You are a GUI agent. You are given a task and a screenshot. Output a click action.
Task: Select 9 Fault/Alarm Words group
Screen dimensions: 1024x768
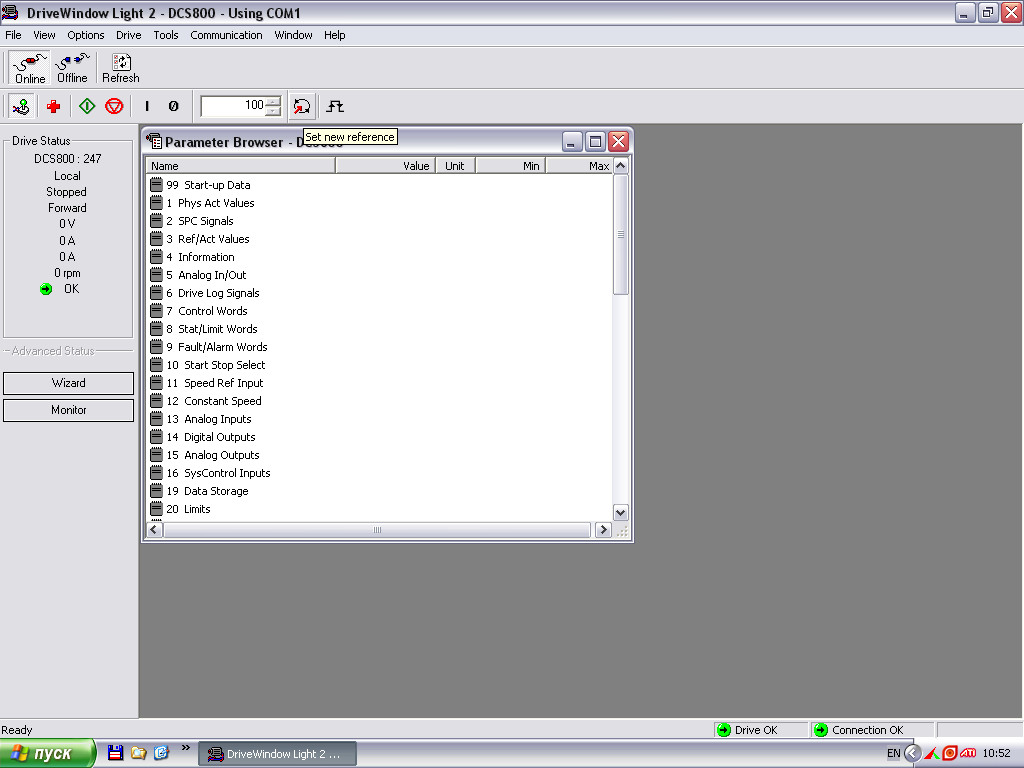[209, 347]
